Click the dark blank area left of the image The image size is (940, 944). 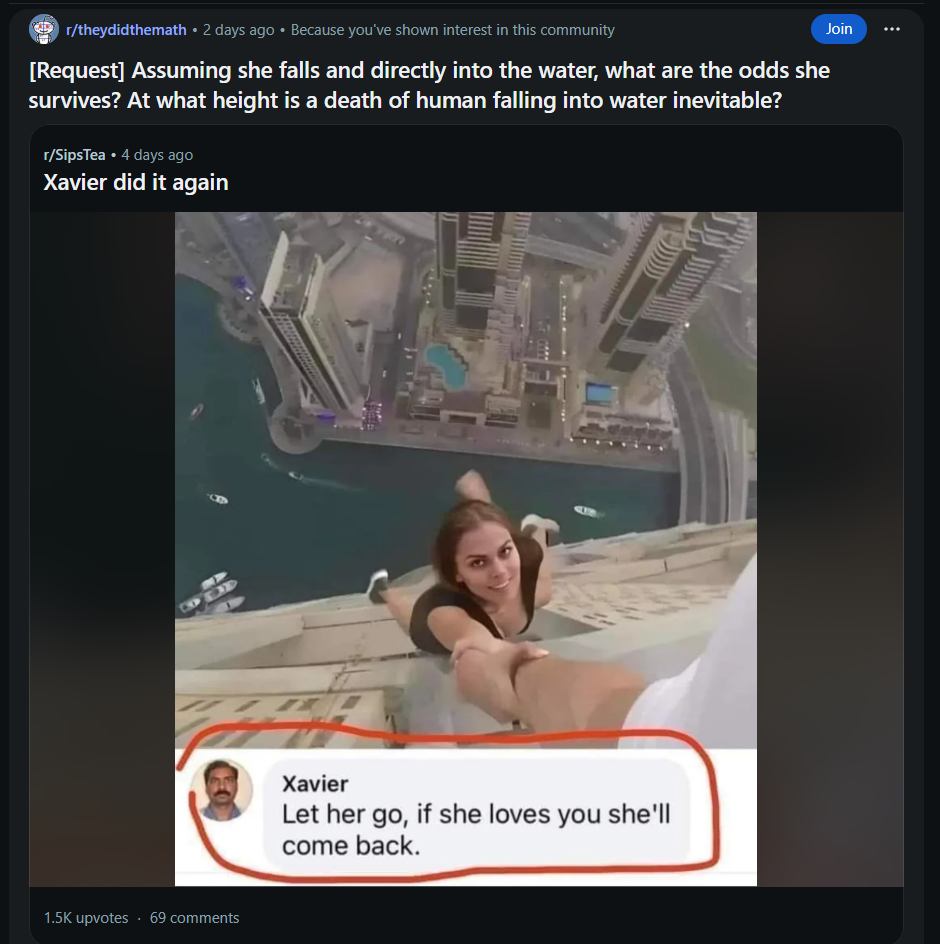[x=100, y=550]
